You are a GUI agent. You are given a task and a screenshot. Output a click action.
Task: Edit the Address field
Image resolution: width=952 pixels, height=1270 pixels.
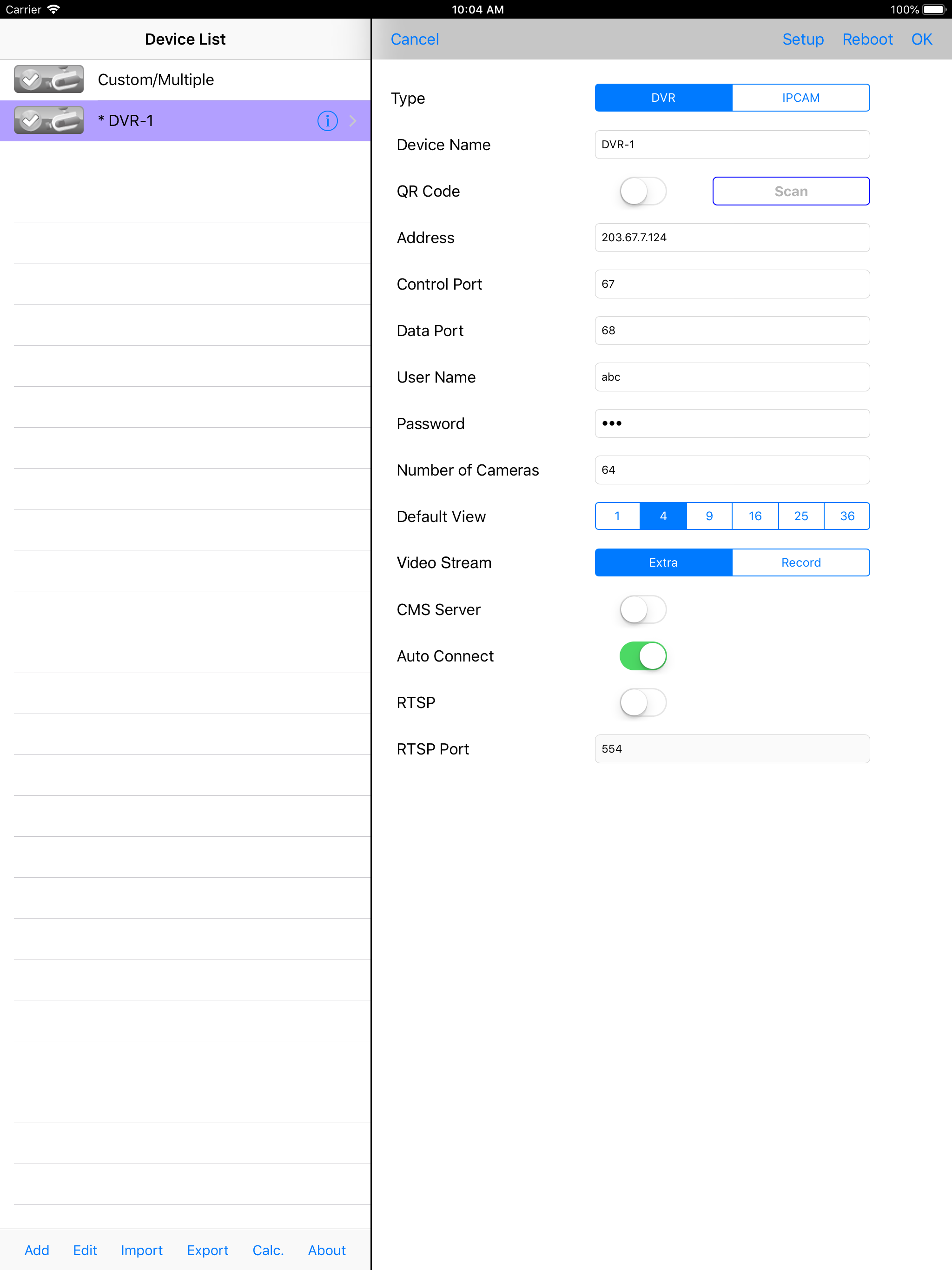click(732, 237)
